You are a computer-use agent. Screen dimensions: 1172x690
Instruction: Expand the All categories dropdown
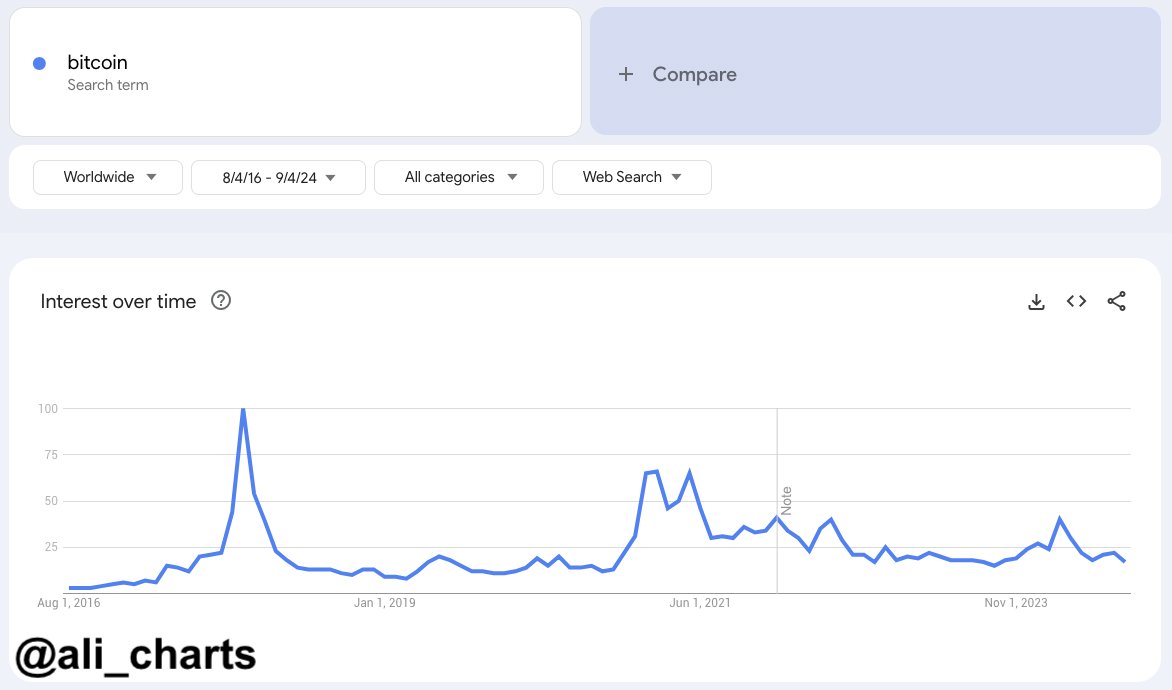point(459,177)
